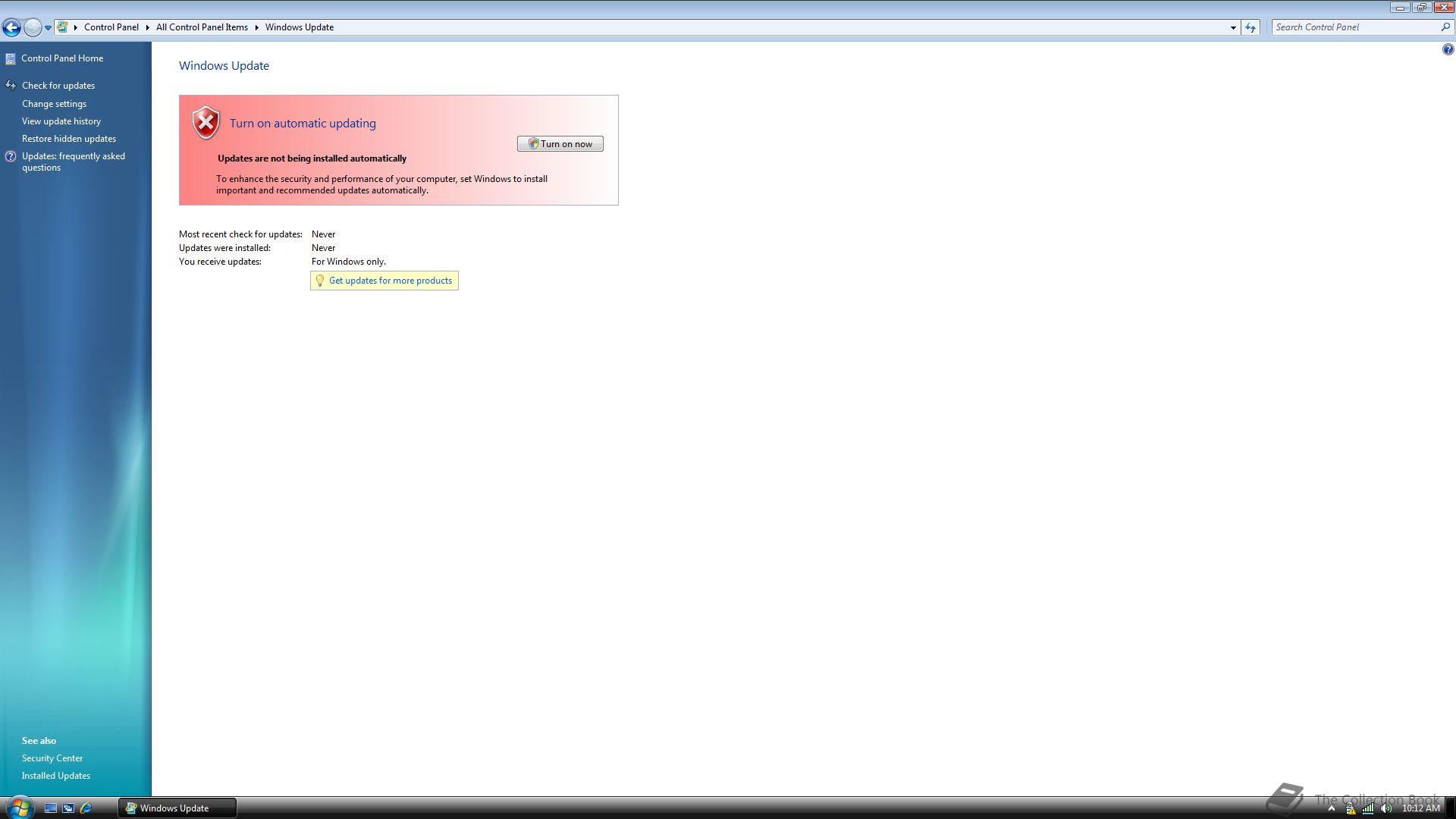Click the volume speaker tray icon
This screenshot has width=1456, height=819.
(x=1386, y=808)
